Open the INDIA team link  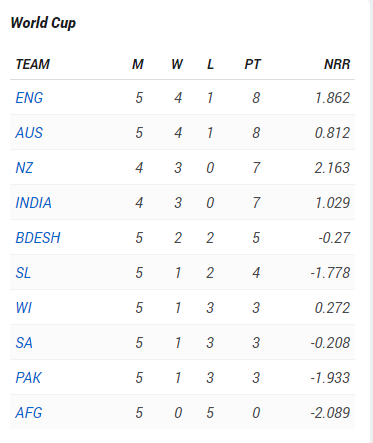[34, 203]
